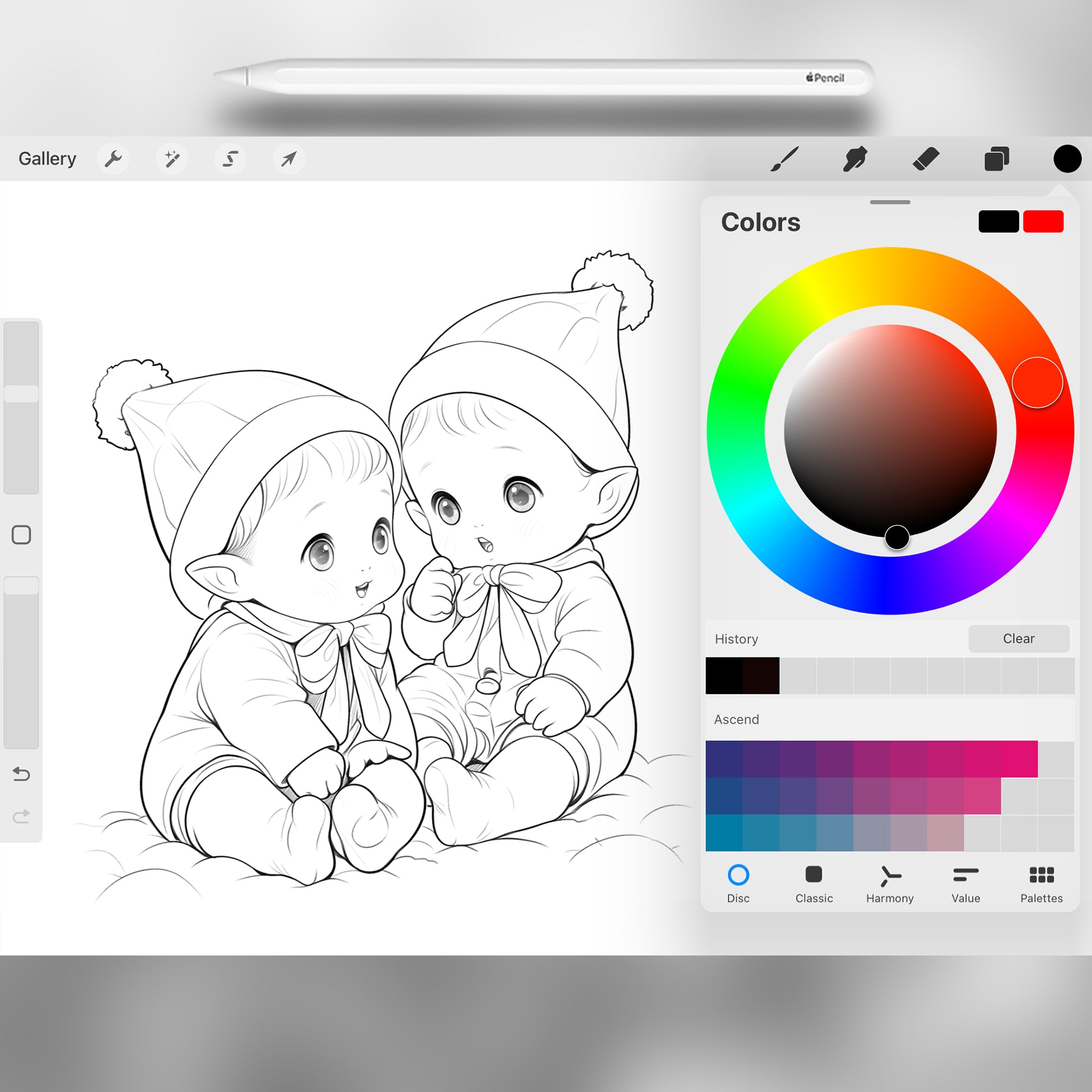Open the Adjustments magic wand menu

tap(172, 159)
